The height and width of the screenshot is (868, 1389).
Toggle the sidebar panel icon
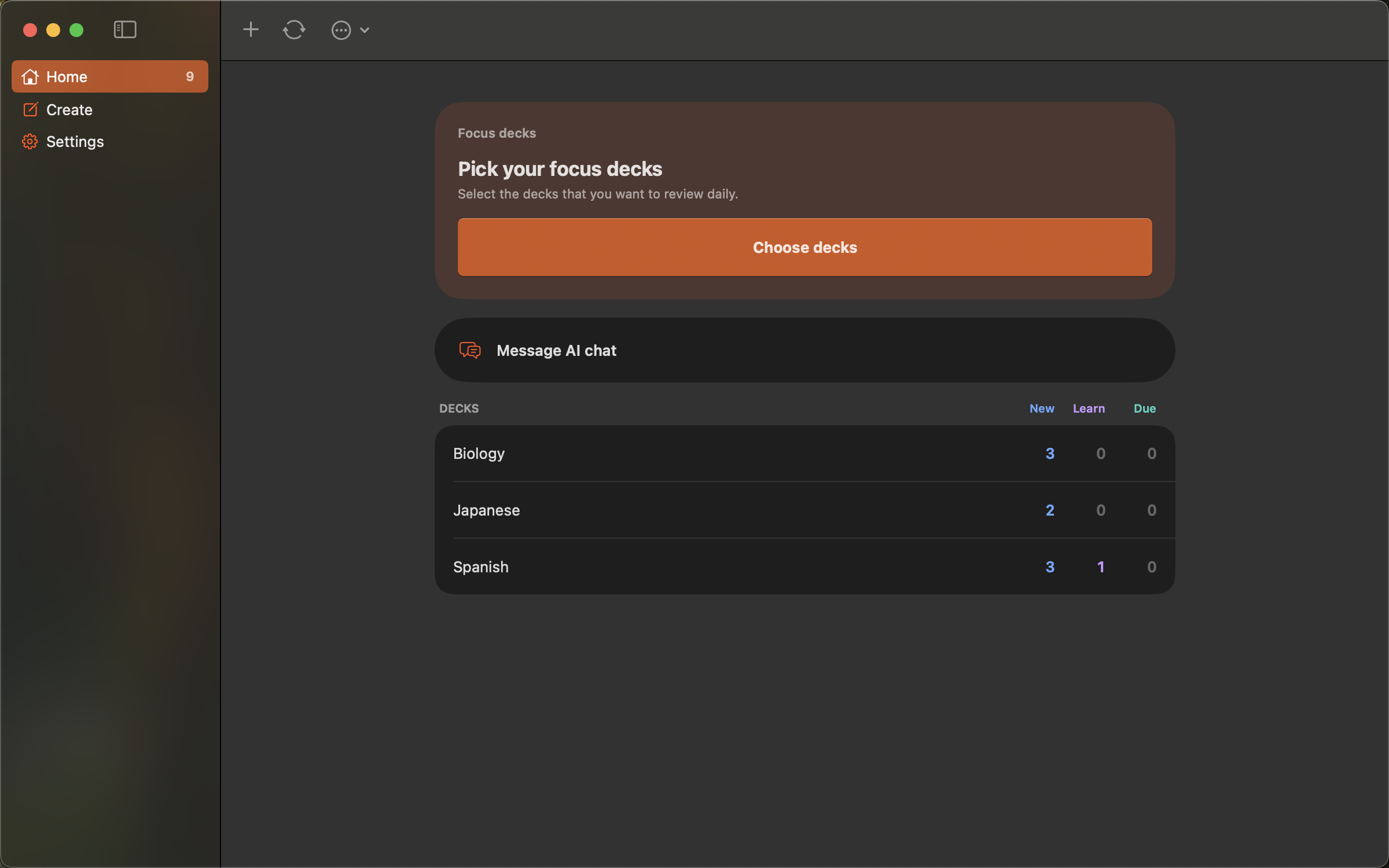125,30
